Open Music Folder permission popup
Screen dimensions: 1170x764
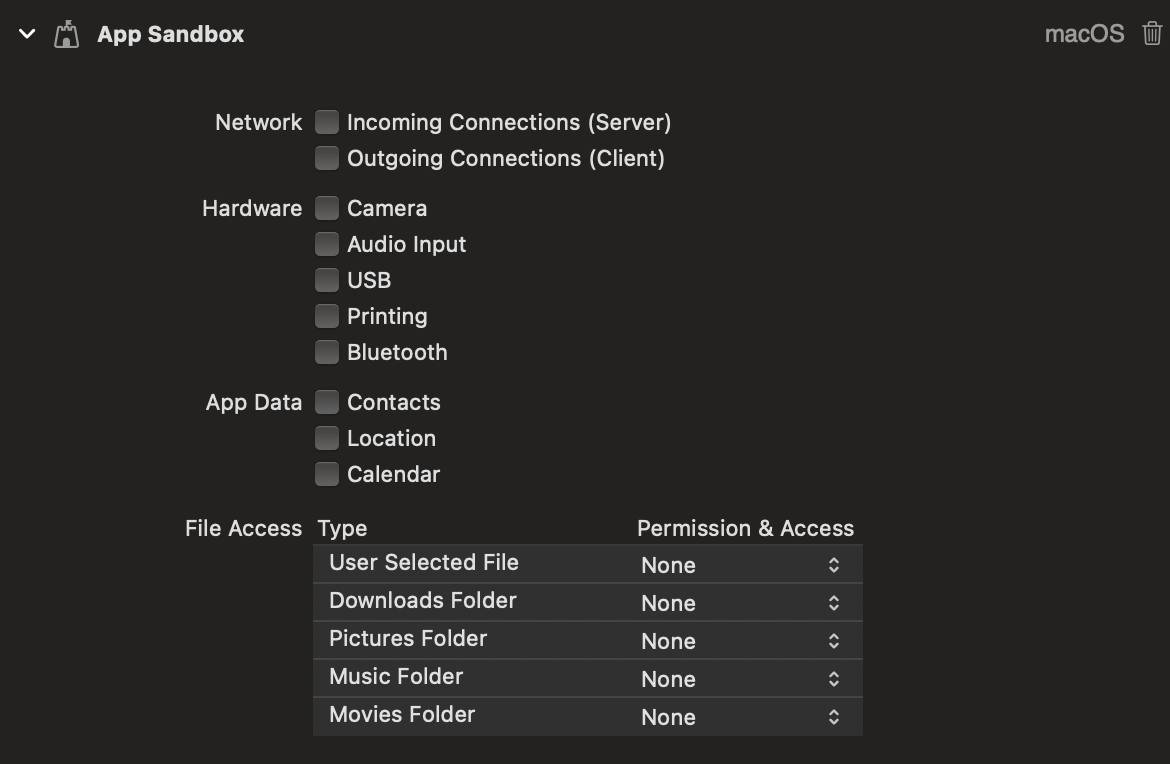(742, 679)
